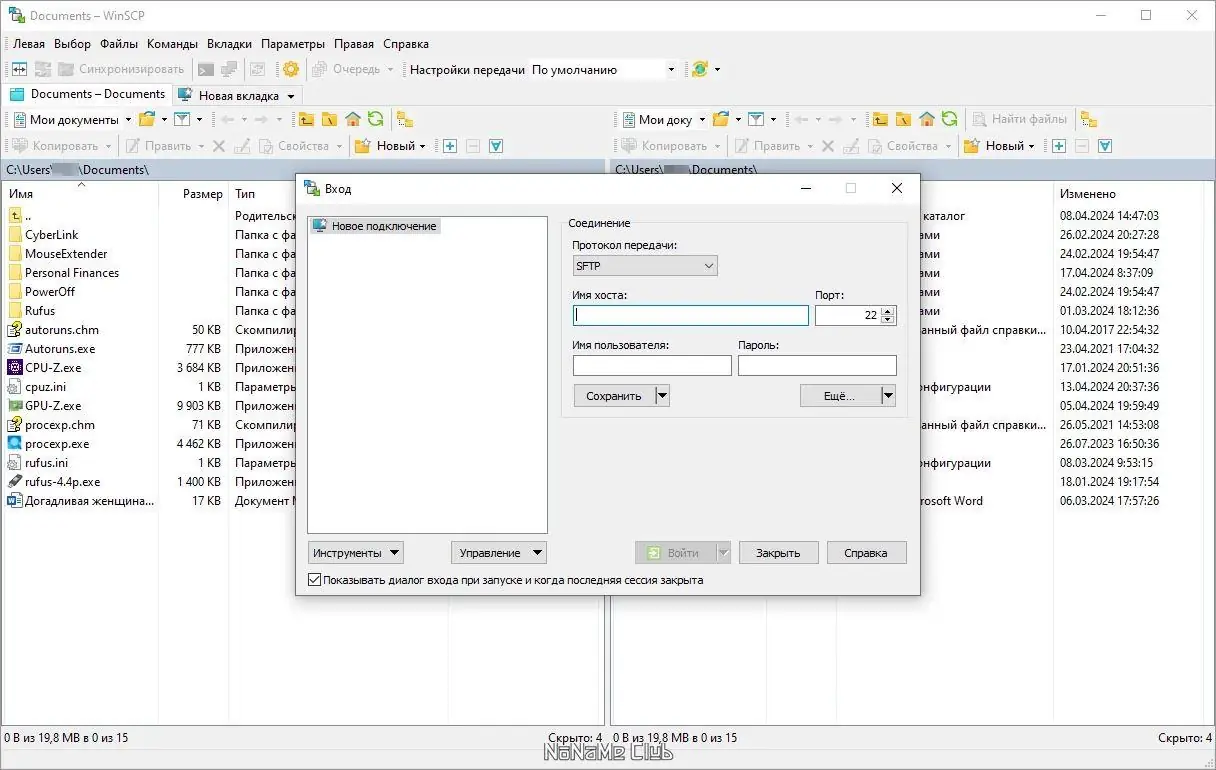The width and height of the screenshot is (1216, 770).
Task: Click right panel selection mask icon
Action: 1105,146
